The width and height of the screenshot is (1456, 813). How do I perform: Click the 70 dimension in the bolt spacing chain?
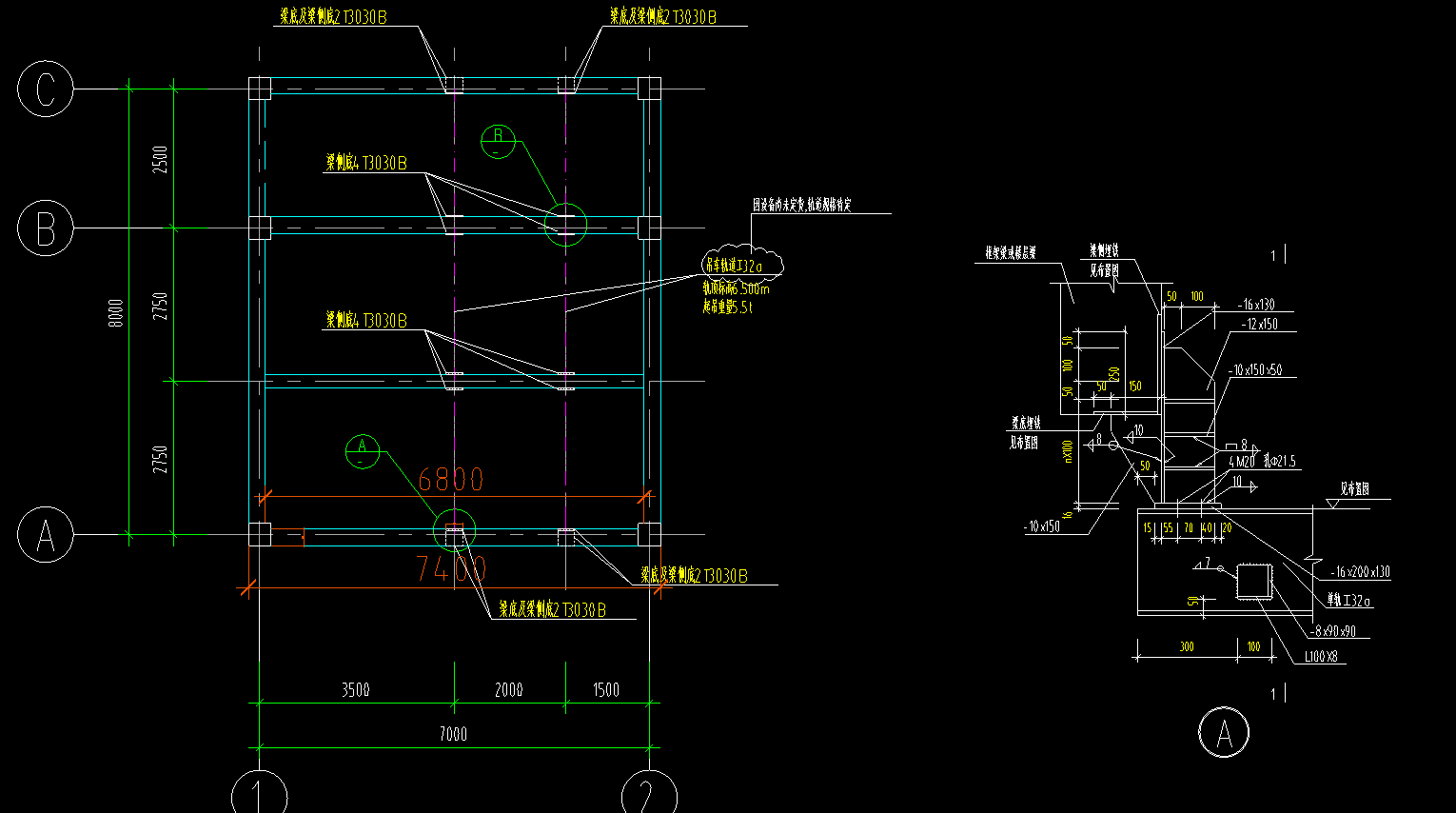pyautogui.click(x=1189, y=527)
